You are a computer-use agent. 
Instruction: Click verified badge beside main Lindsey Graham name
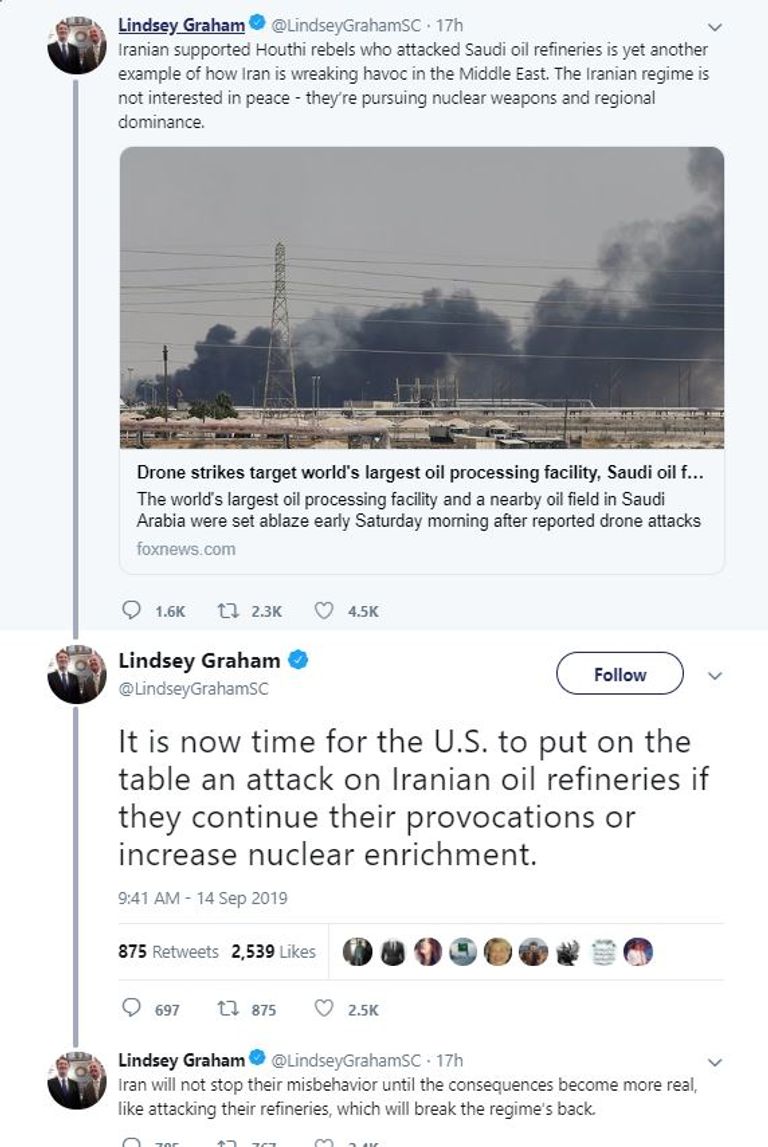pyautogui.click(x=298, y=660)
